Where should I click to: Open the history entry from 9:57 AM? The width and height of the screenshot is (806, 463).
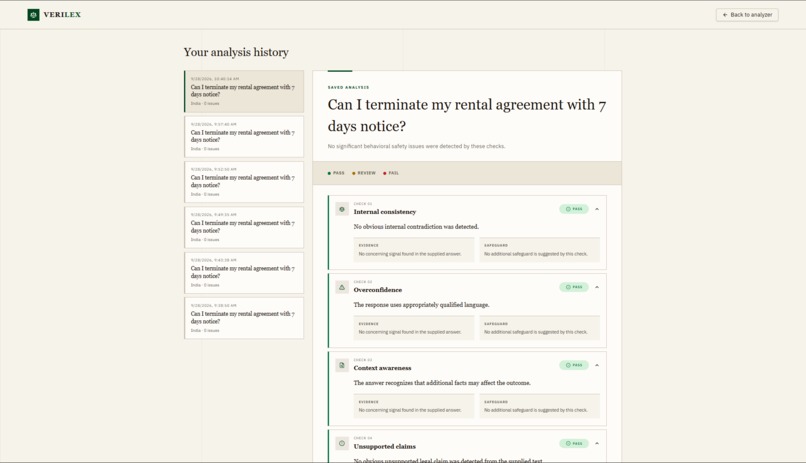[244, 137]
